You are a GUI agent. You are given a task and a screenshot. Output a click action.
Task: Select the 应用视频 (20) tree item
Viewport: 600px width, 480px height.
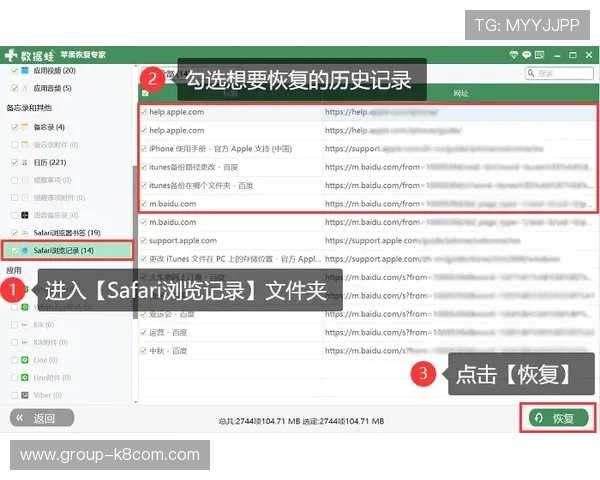(54, 70)
